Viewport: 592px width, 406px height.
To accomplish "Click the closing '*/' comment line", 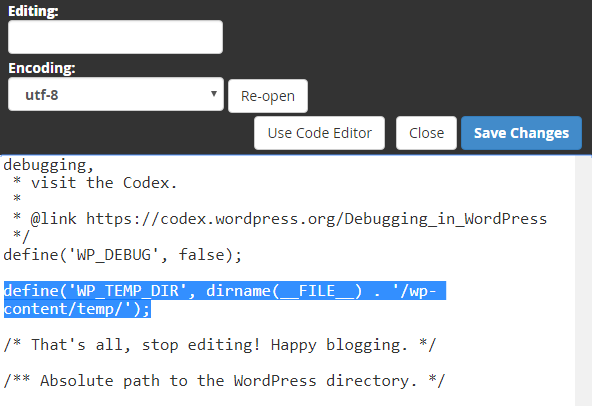I will click(21, 237).
